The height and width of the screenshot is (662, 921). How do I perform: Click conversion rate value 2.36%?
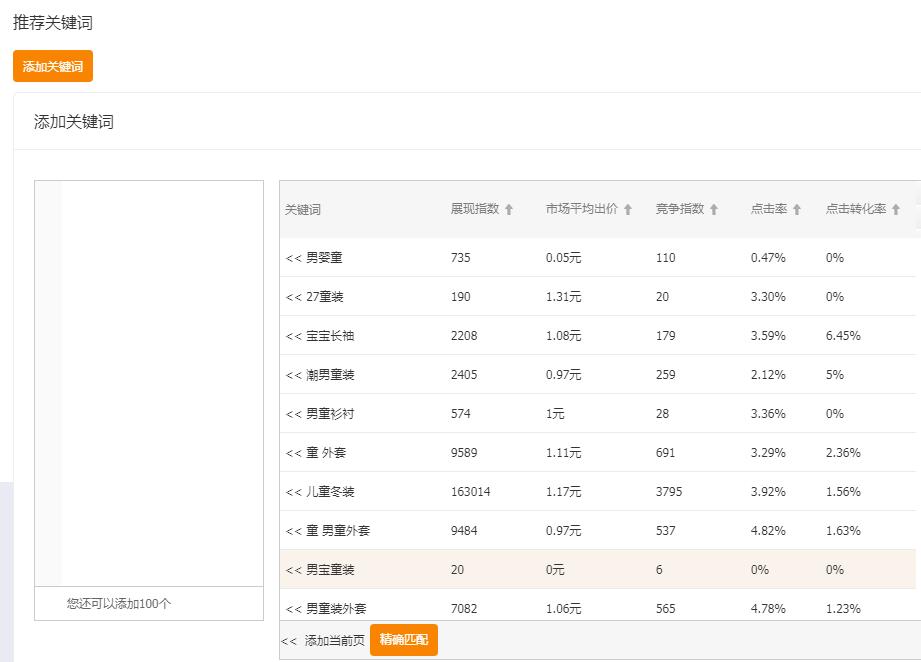[843, 453]
